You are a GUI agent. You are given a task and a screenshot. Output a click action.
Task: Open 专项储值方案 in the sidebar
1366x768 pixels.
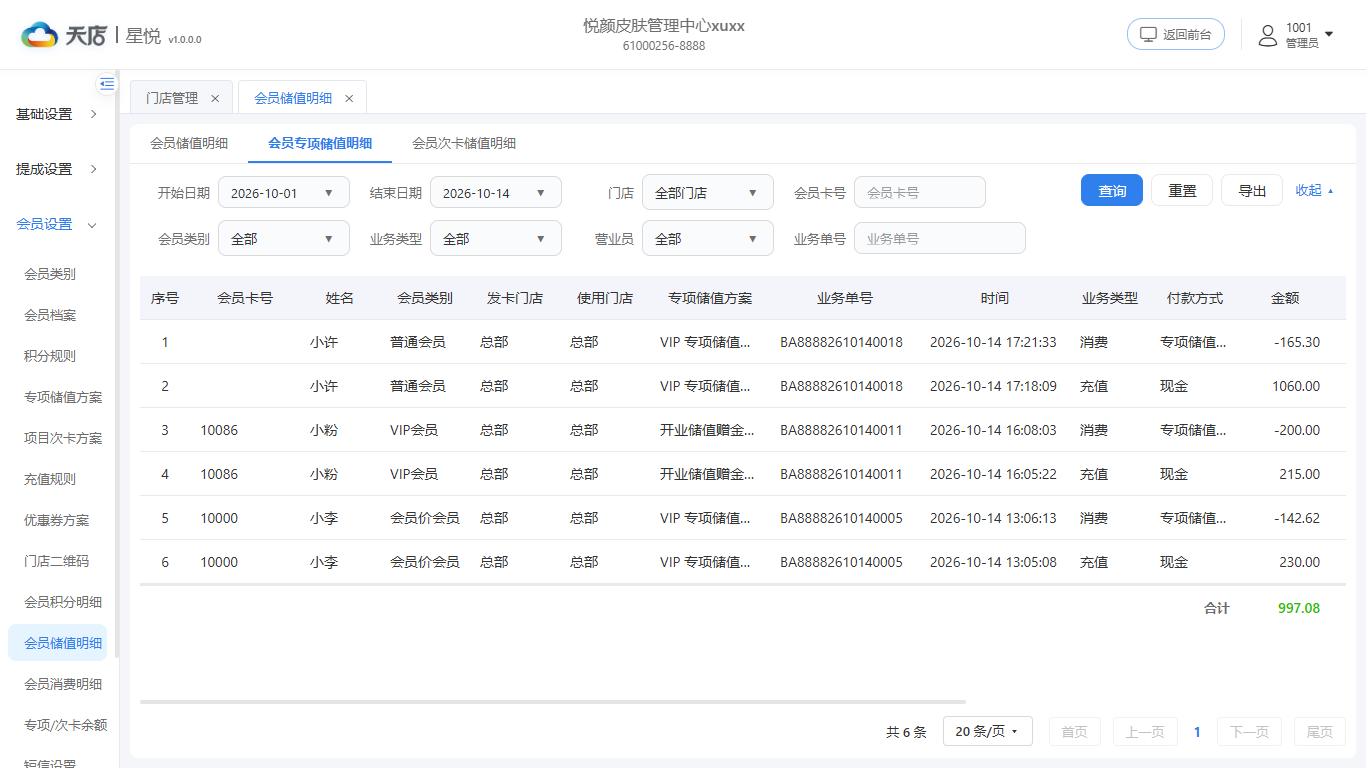click(63, 397)
